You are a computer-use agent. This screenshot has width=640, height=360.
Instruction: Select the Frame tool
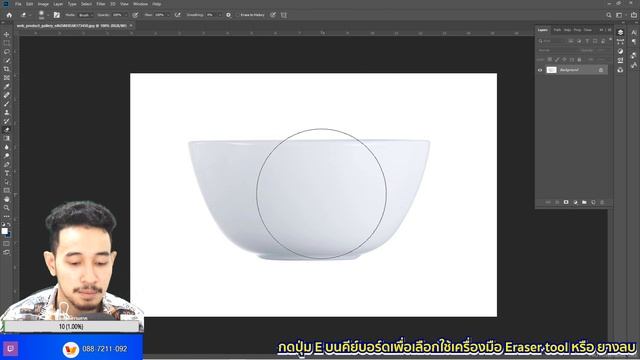click(x=7, y=78)
